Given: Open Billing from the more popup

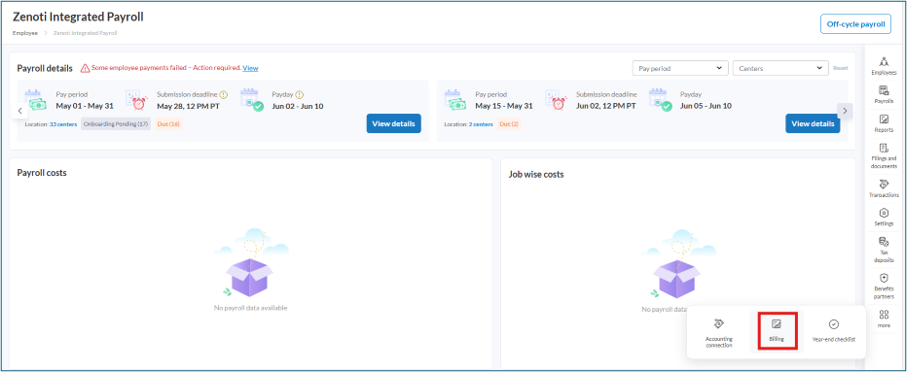Looking at the screenshot, I should [x=777, y=331].
